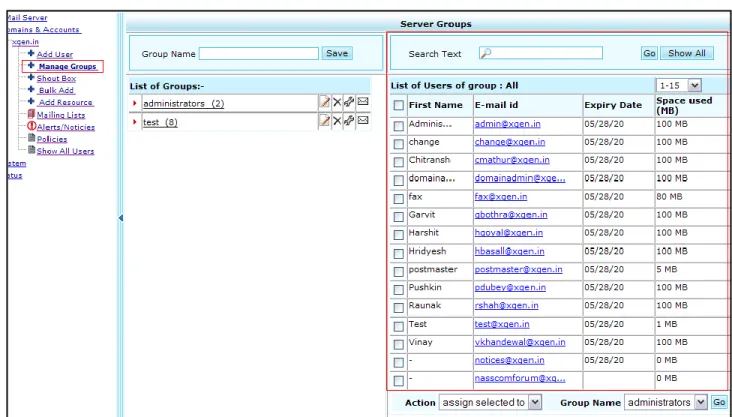Click the Expiry Date column header
This screenshot has height=417, width=732.
[x=613, y=106]
